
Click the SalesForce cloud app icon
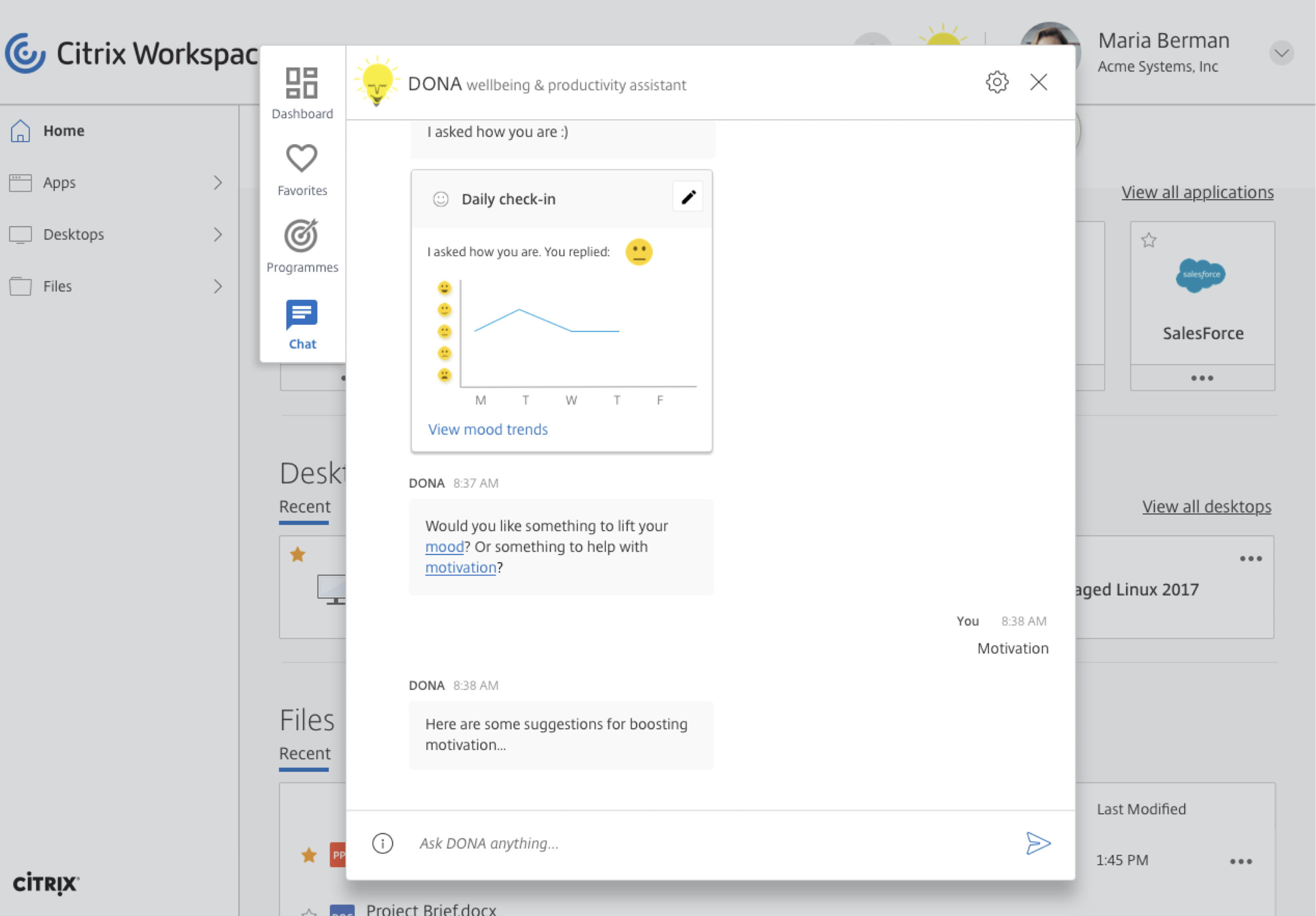point(1201,276)
